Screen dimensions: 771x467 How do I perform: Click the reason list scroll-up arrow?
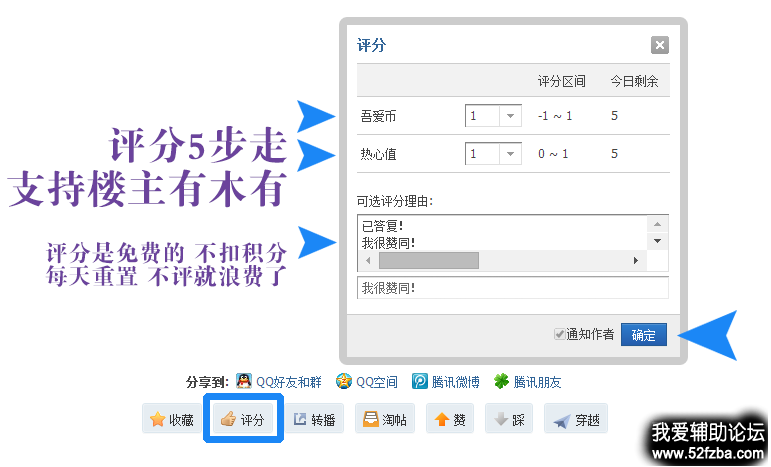pos(657,225)
